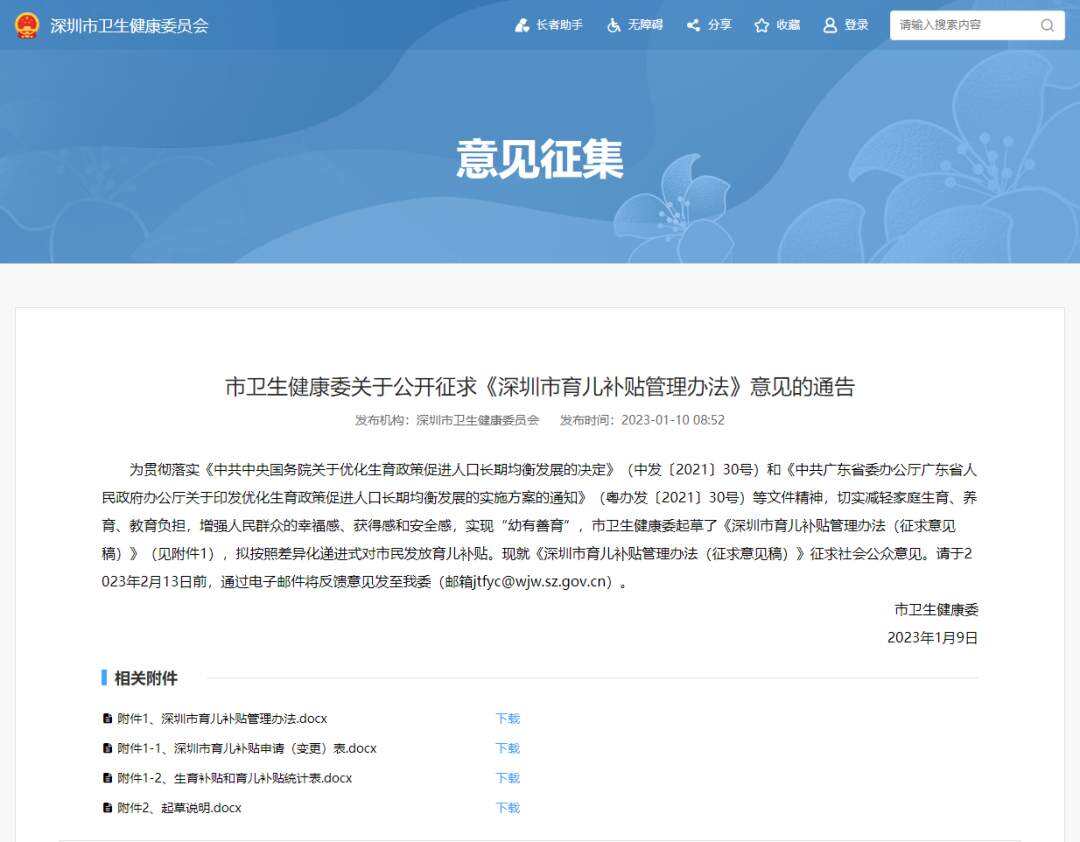The image size is (1080, 842).
Task: Click the search magnifier icon
Action: pyautogui.click(x=1047, y=25)
